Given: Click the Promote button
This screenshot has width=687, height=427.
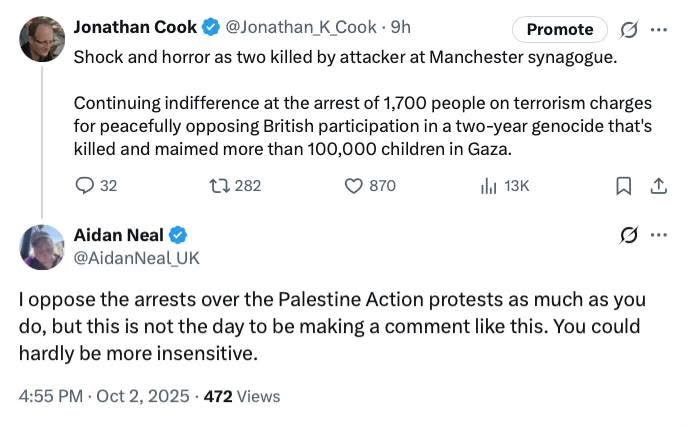Looking at the screenshot, I should [x=559, y=30].
